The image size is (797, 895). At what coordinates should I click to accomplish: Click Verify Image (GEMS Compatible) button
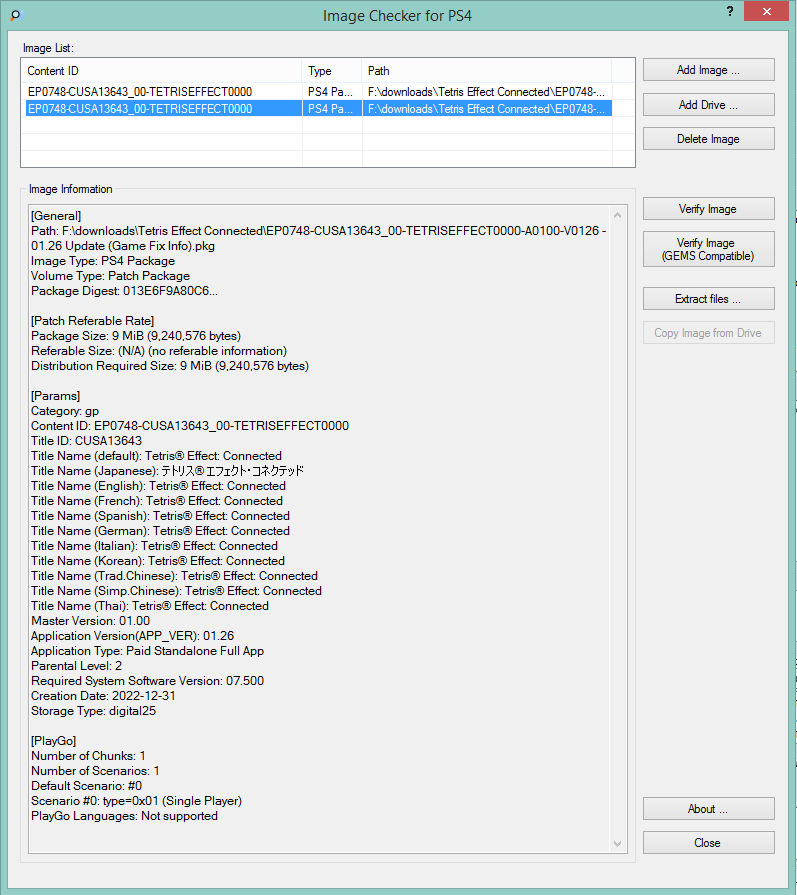tap(709, 249)
